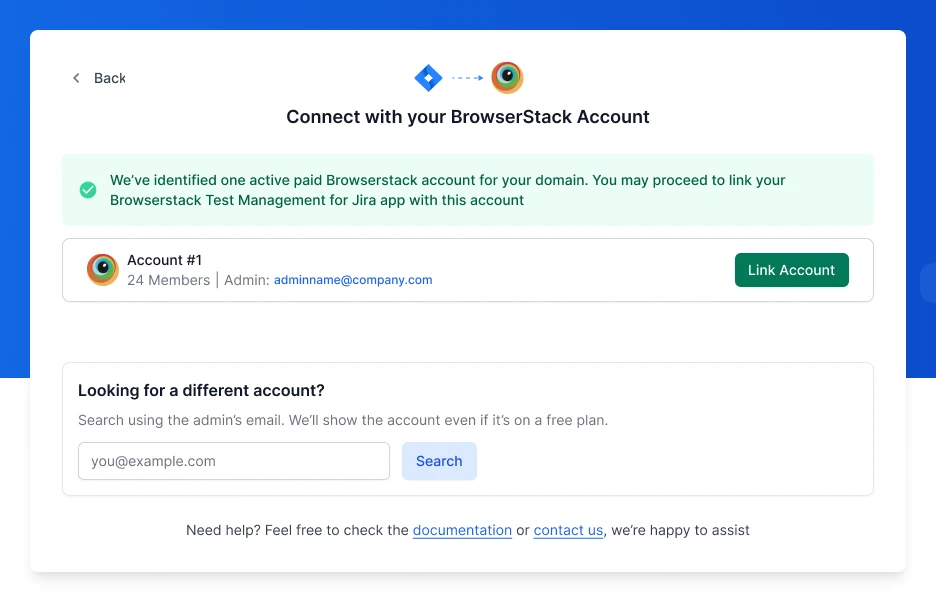Click the Search using the admin's email description
Image resolution: width=936 pixels, height=602 pixels.
343,420
